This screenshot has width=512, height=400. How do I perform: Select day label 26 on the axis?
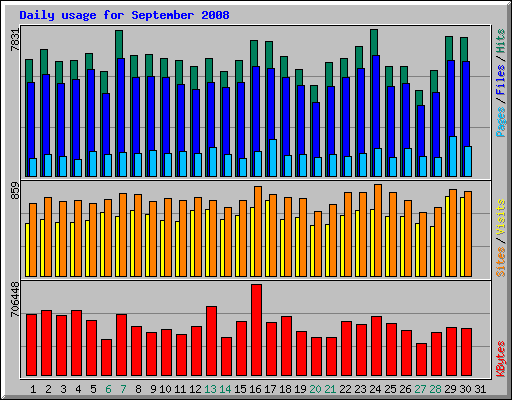click(405, 389)
